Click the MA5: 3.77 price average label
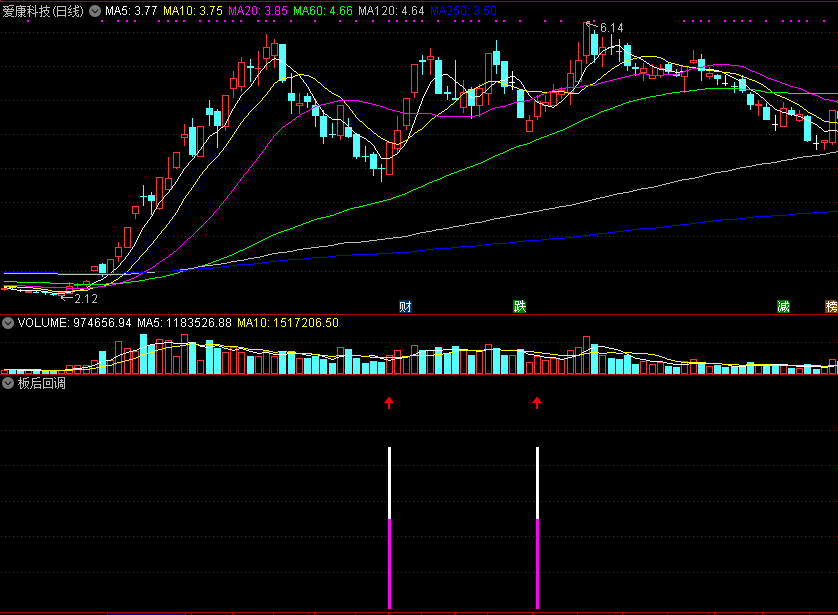Screen dimensions: 838x615 [x=131, y=11]
